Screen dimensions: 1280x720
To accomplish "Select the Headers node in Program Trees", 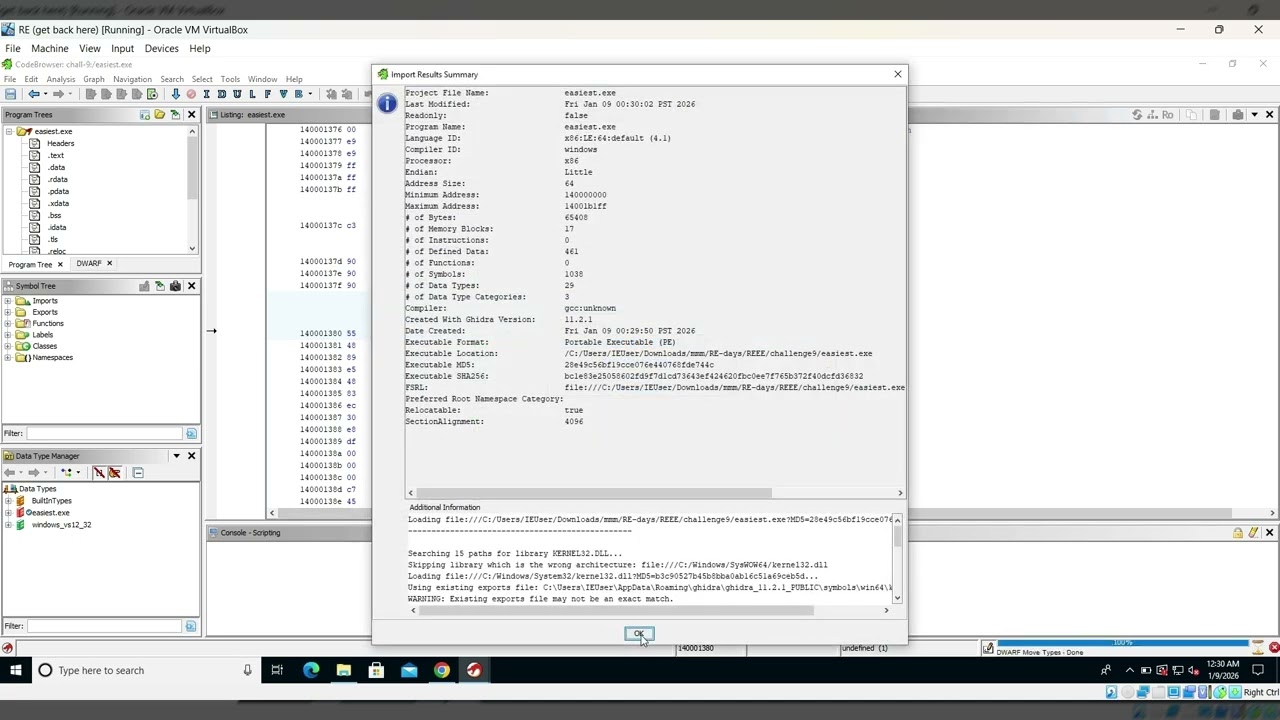I will [60, 143].
